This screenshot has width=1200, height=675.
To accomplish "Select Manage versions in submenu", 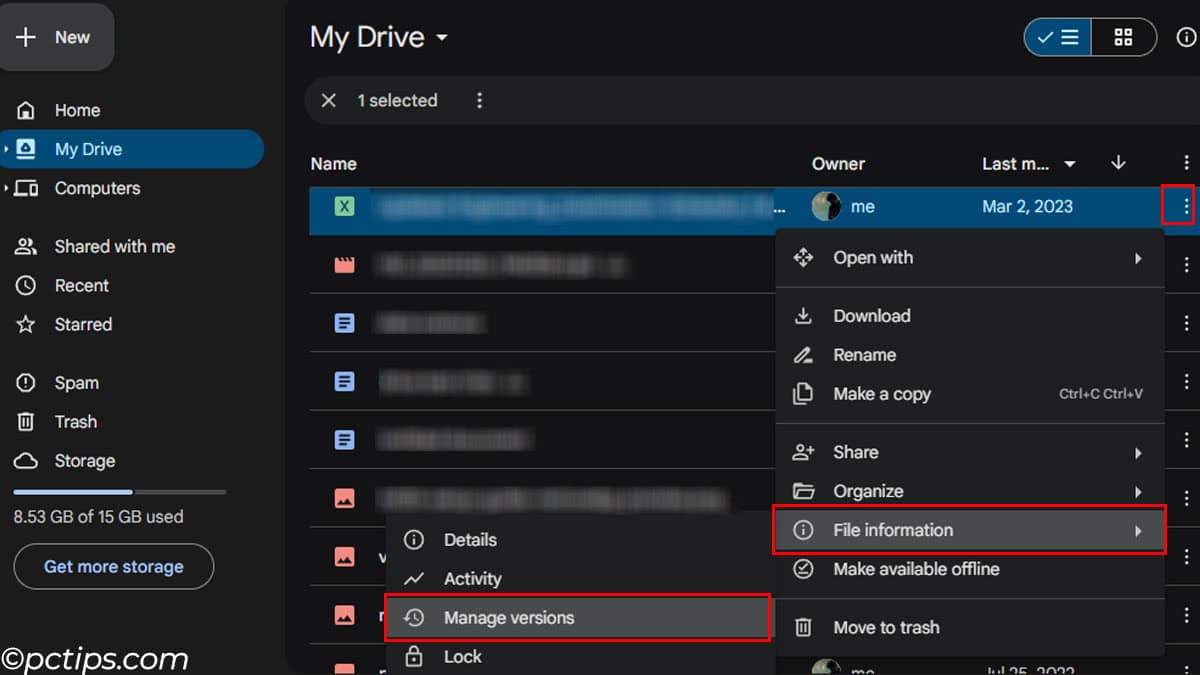I will 579,618.
